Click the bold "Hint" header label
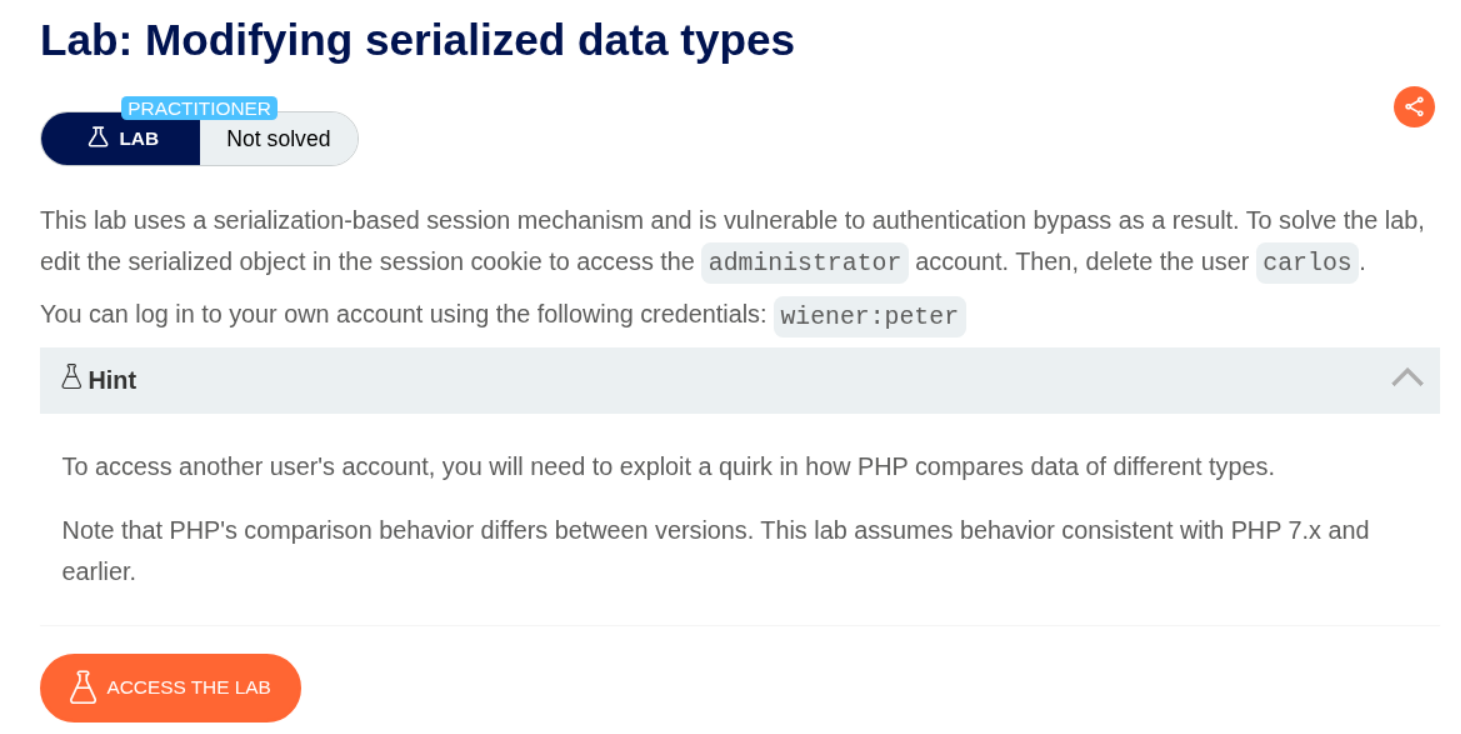The image size is (1461, 734). click(x=112, y=380)
